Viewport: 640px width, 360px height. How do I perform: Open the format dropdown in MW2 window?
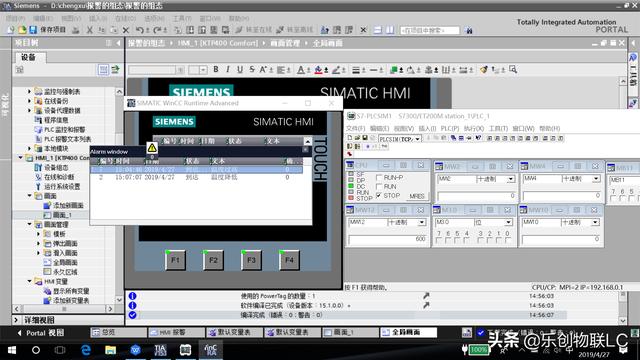511,179
